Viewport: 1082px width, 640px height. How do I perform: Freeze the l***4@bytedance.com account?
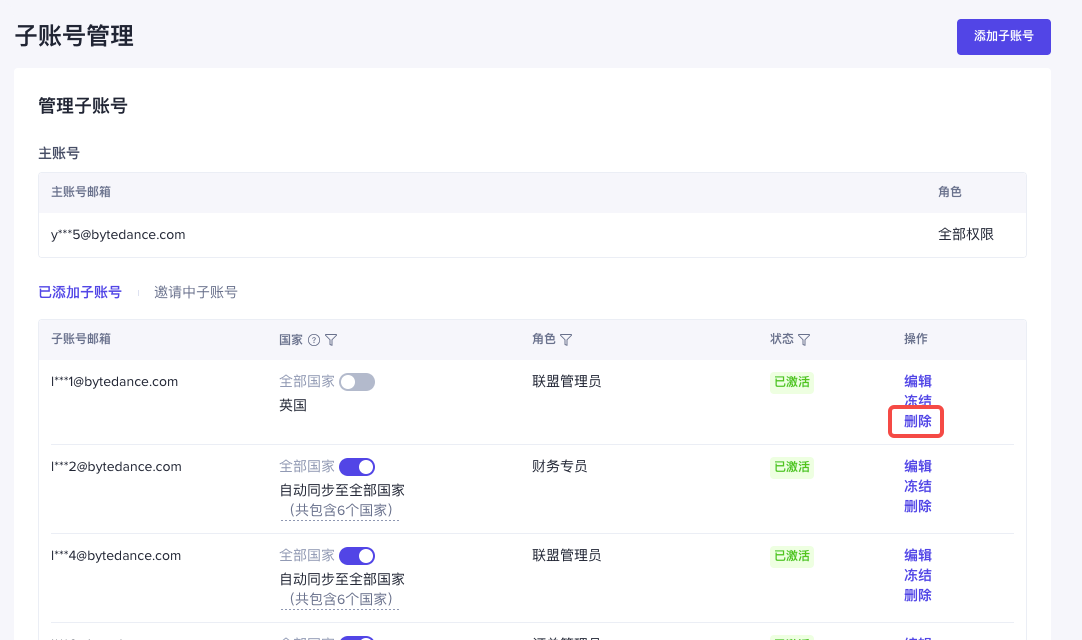[x=917, y=576]
